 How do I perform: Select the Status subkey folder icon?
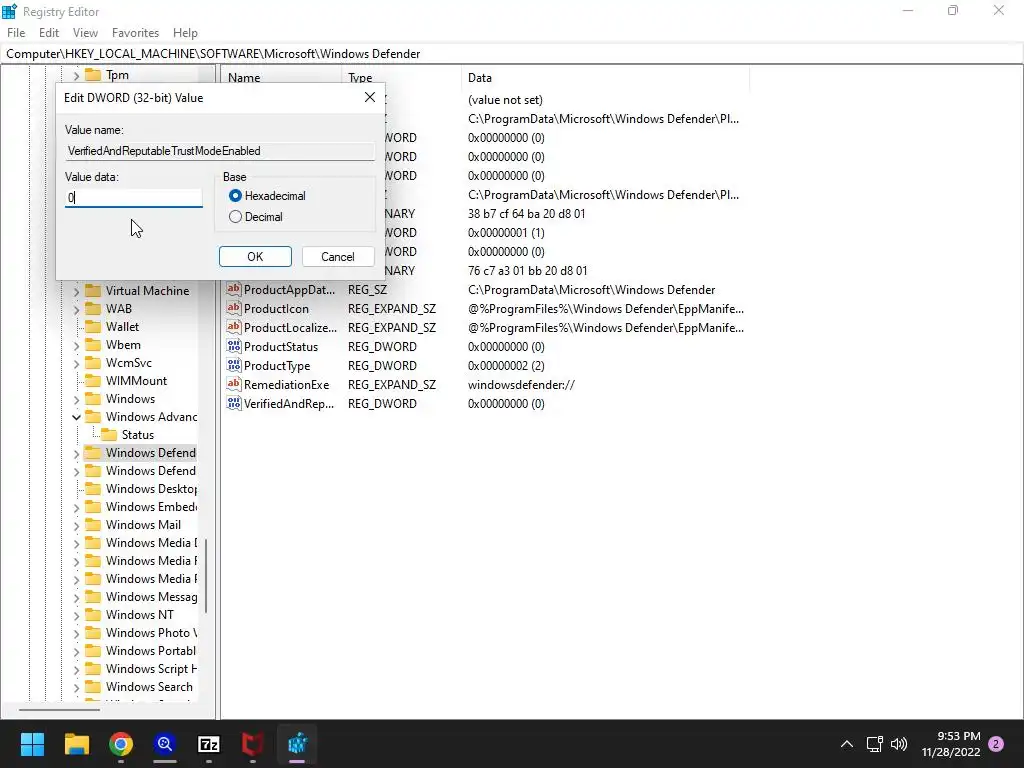point(109,435)
